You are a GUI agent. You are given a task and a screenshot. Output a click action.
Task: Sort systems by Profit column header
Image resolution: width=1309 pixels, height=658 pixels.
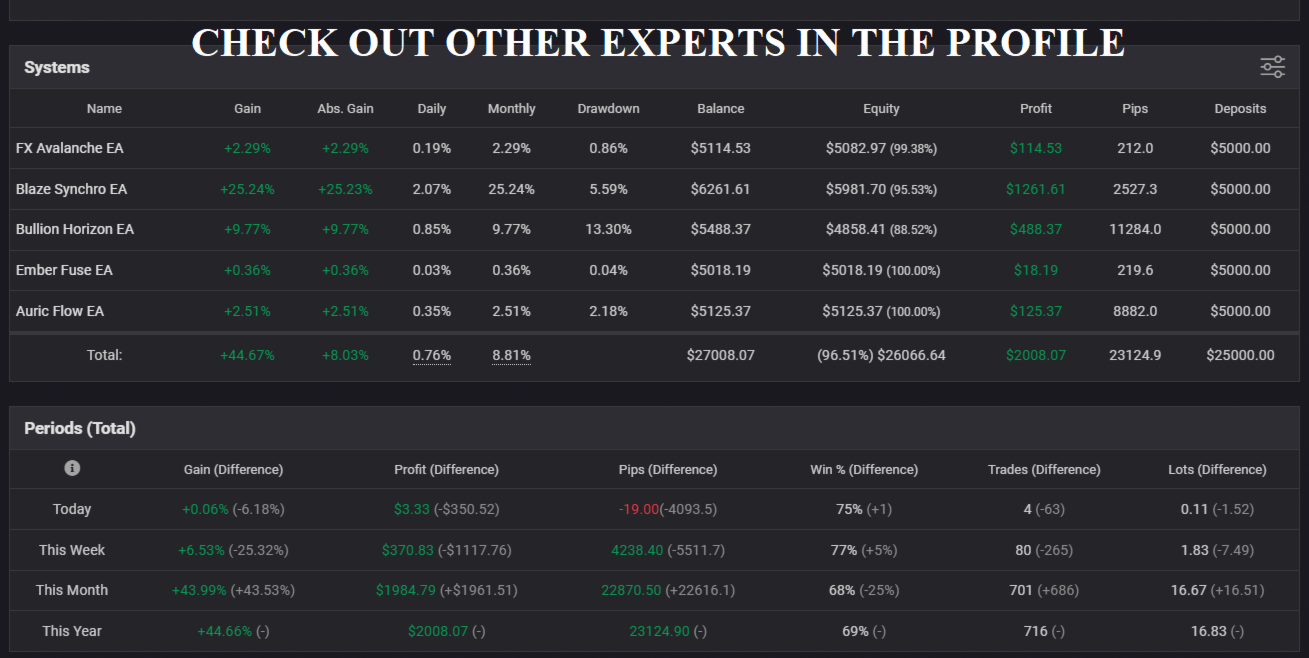1036,108
